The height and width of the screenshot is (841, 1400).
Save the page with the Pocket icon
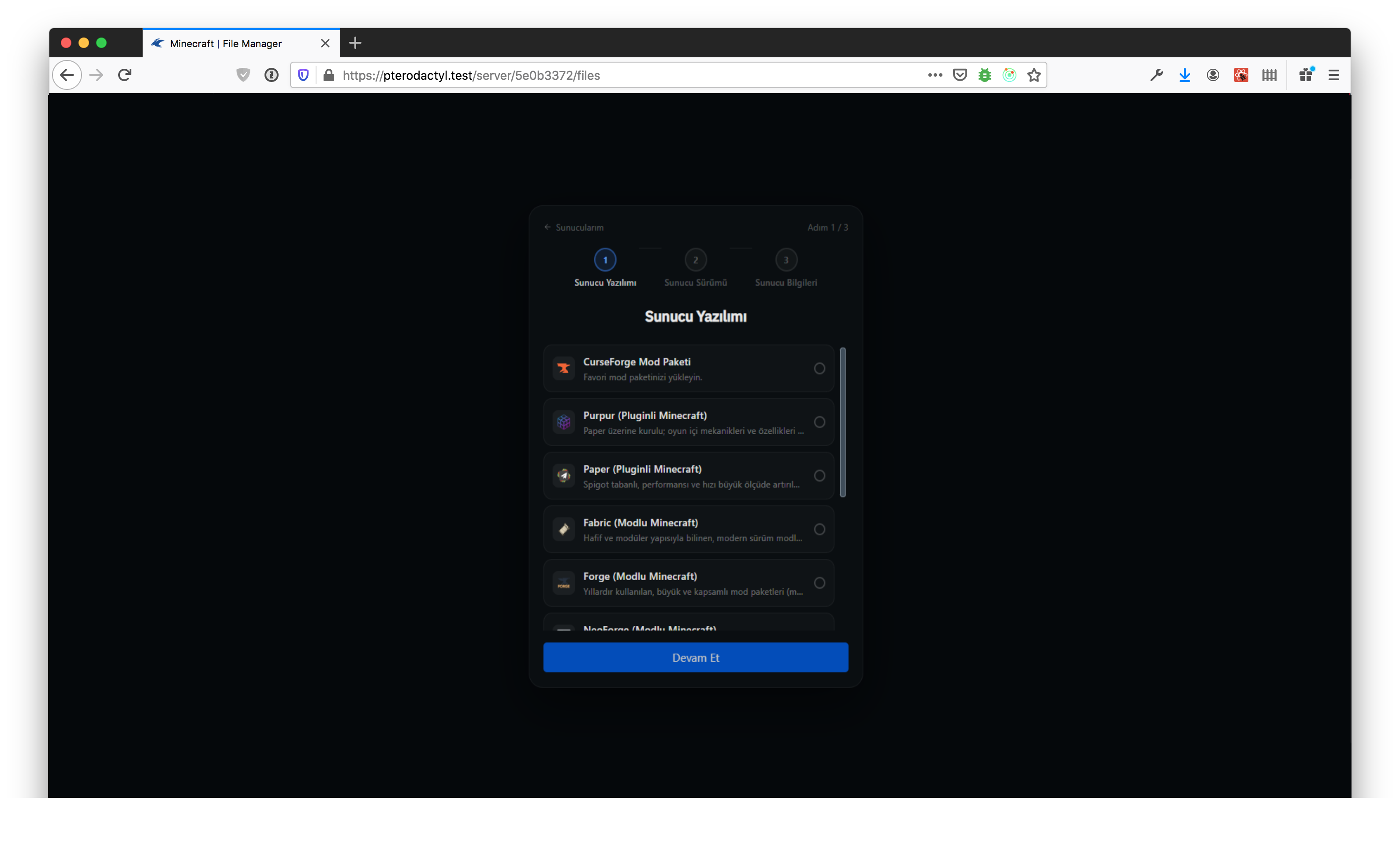point(960,75)
